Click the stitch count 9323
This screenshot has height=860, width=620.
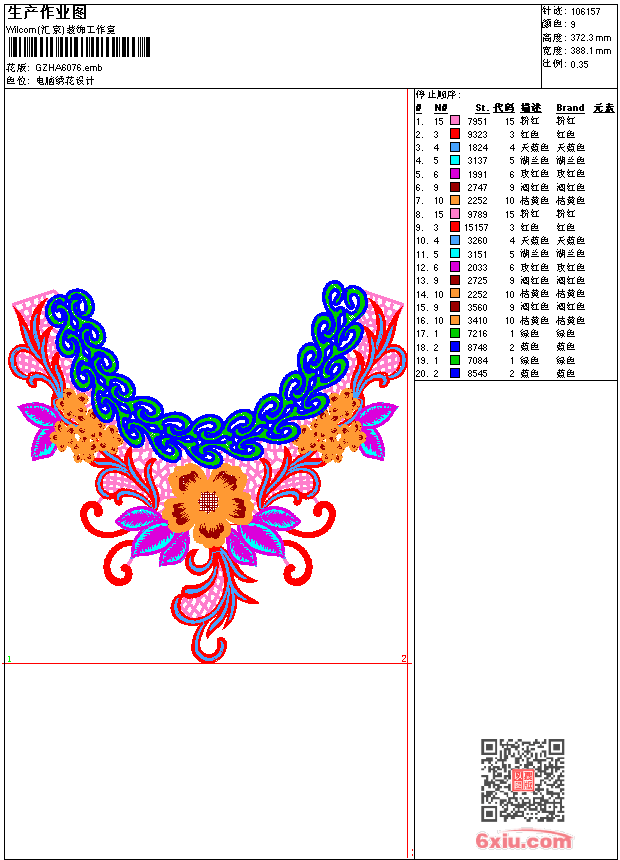(x=477, y=134)
